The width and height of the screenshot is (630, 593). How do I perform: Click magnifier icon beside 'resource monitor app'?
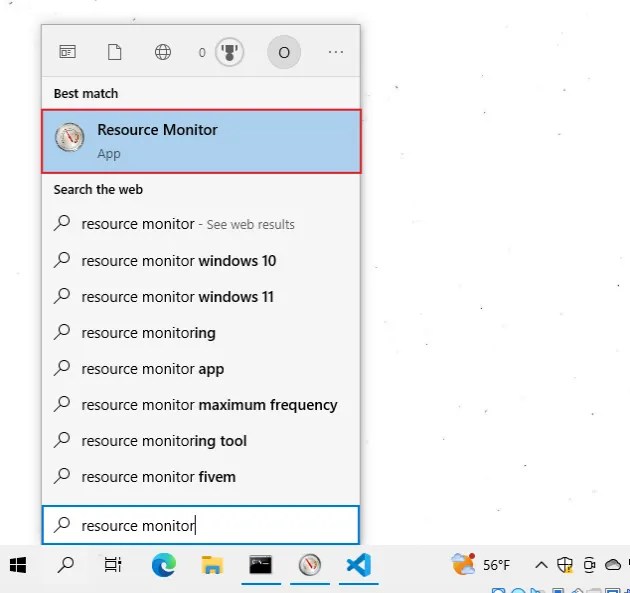[x=62, y=368]
